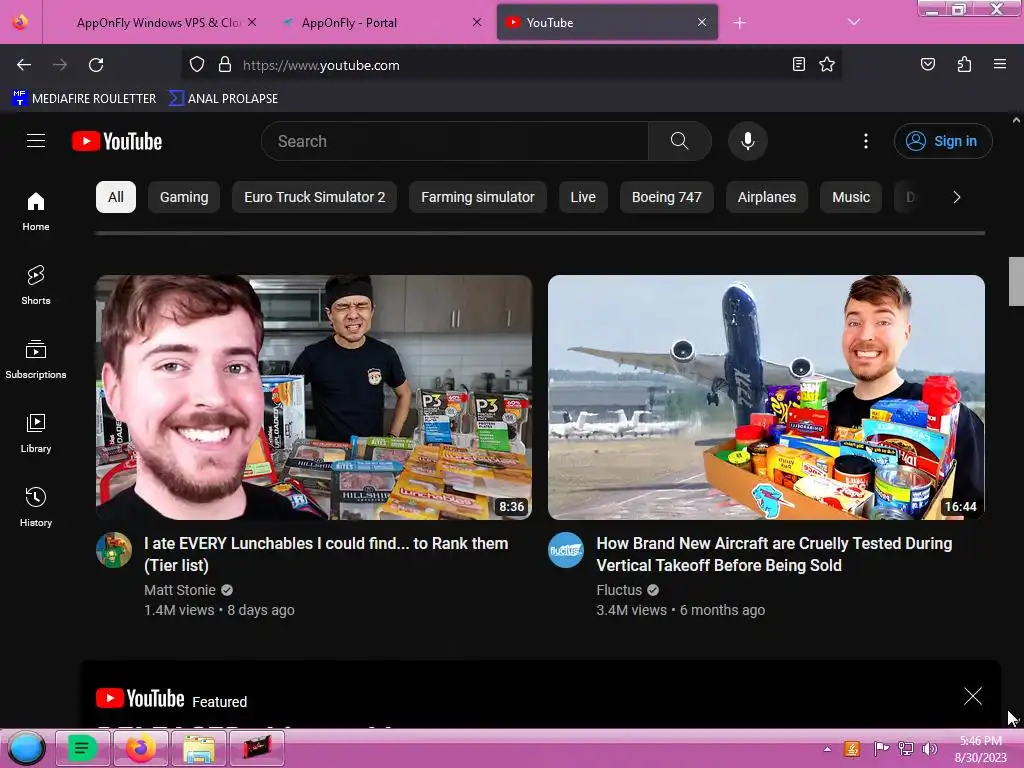Go to Home in sidebar
This screenshot has width=1024, height=768.
tap(36, 212)
